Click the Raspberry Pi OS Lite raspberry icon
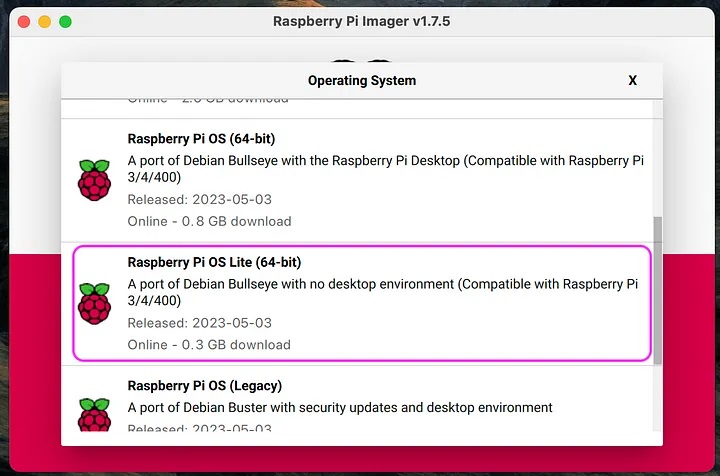Image resolution: width=720 pixels, height=476 pixels. point(94,303)
